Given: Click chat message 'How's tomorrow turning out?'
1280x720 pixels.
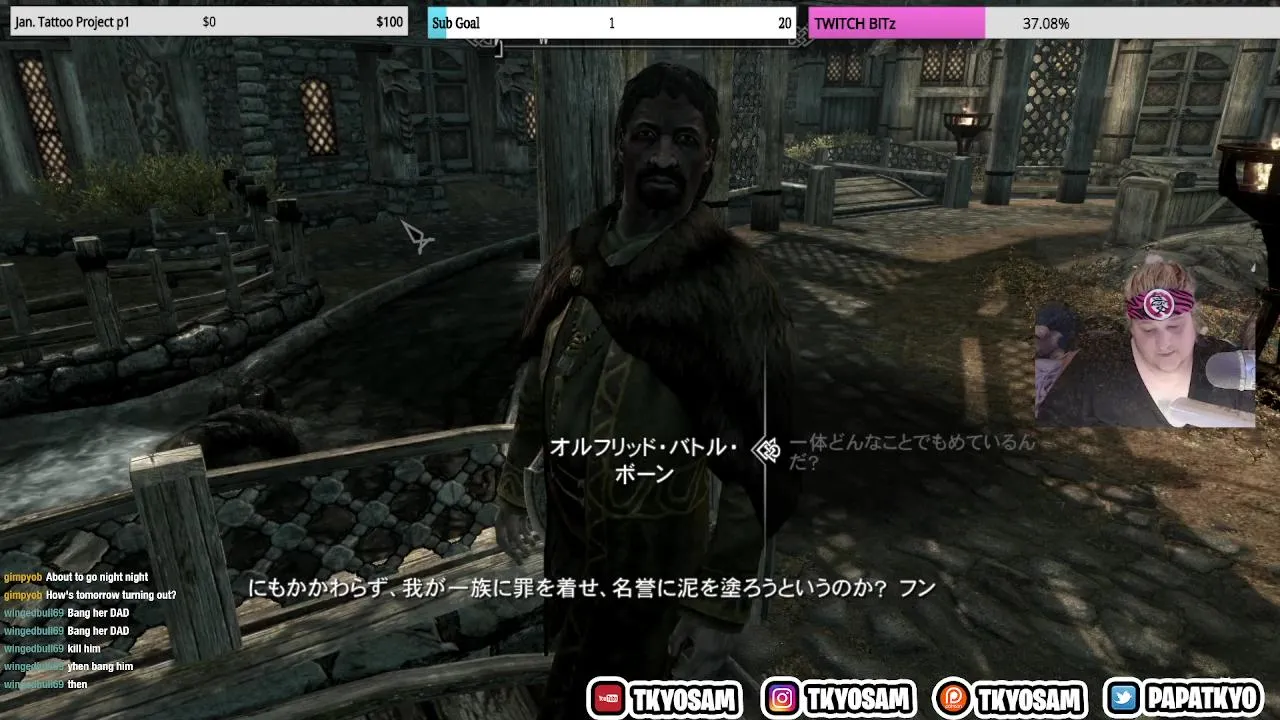Looking at the screenshot, I should pyautogui.click(x=111, y=595).
